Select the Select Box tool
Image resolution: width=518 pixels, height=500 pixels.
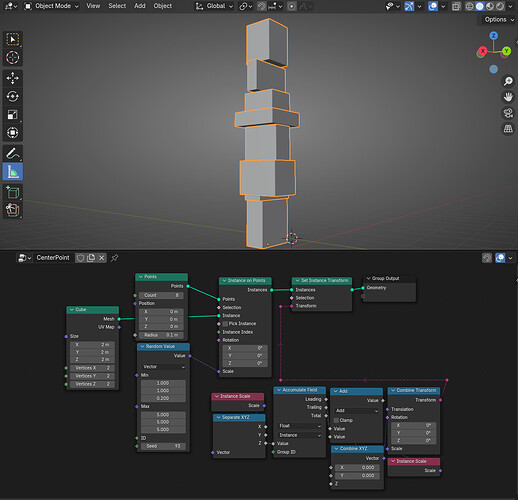tap(13, 40)
